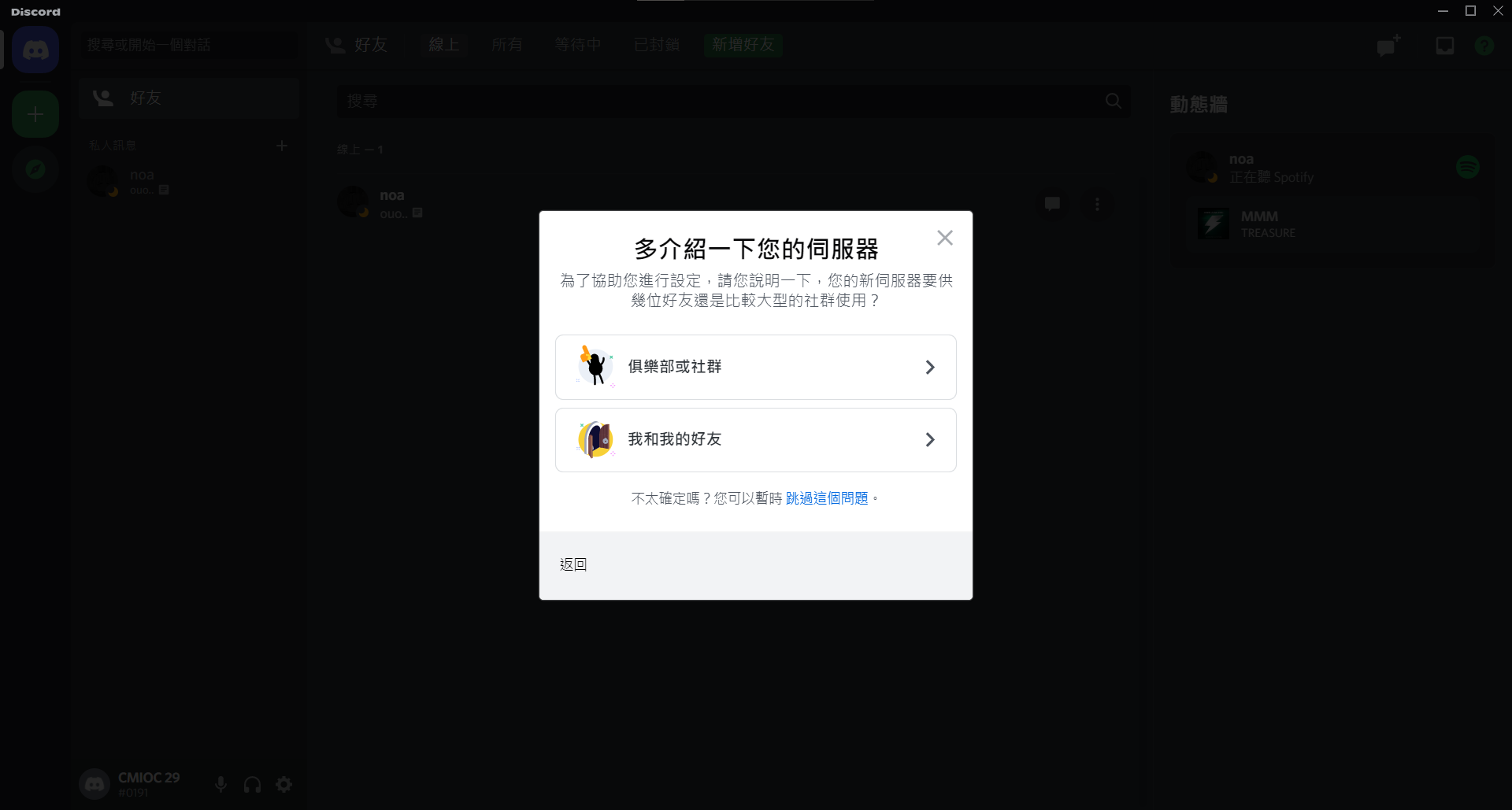Switch to the 所有 tab
Image resolution: width=1512 pixels, height=810 pixels.
(506, 45)
